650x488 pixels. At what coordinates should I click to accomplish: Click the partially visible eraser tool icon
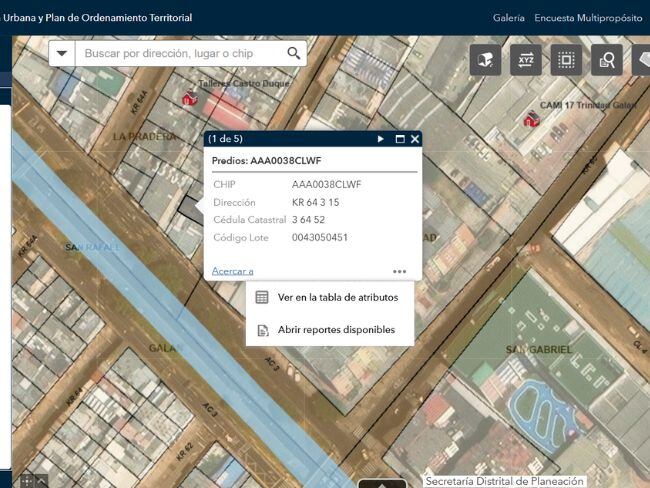tap(641, 60)
